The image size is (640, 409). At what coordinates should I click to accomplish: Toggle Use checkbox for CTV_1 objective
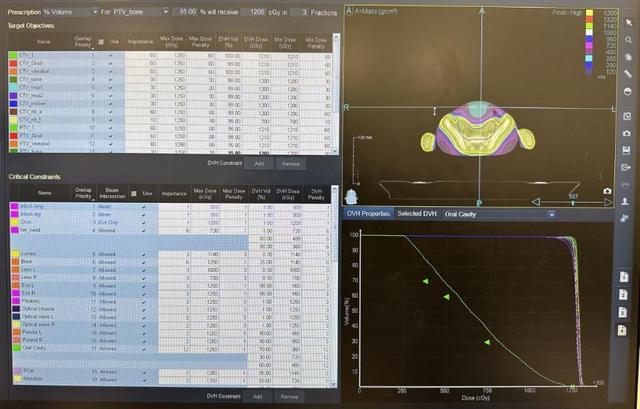(113, 53)
